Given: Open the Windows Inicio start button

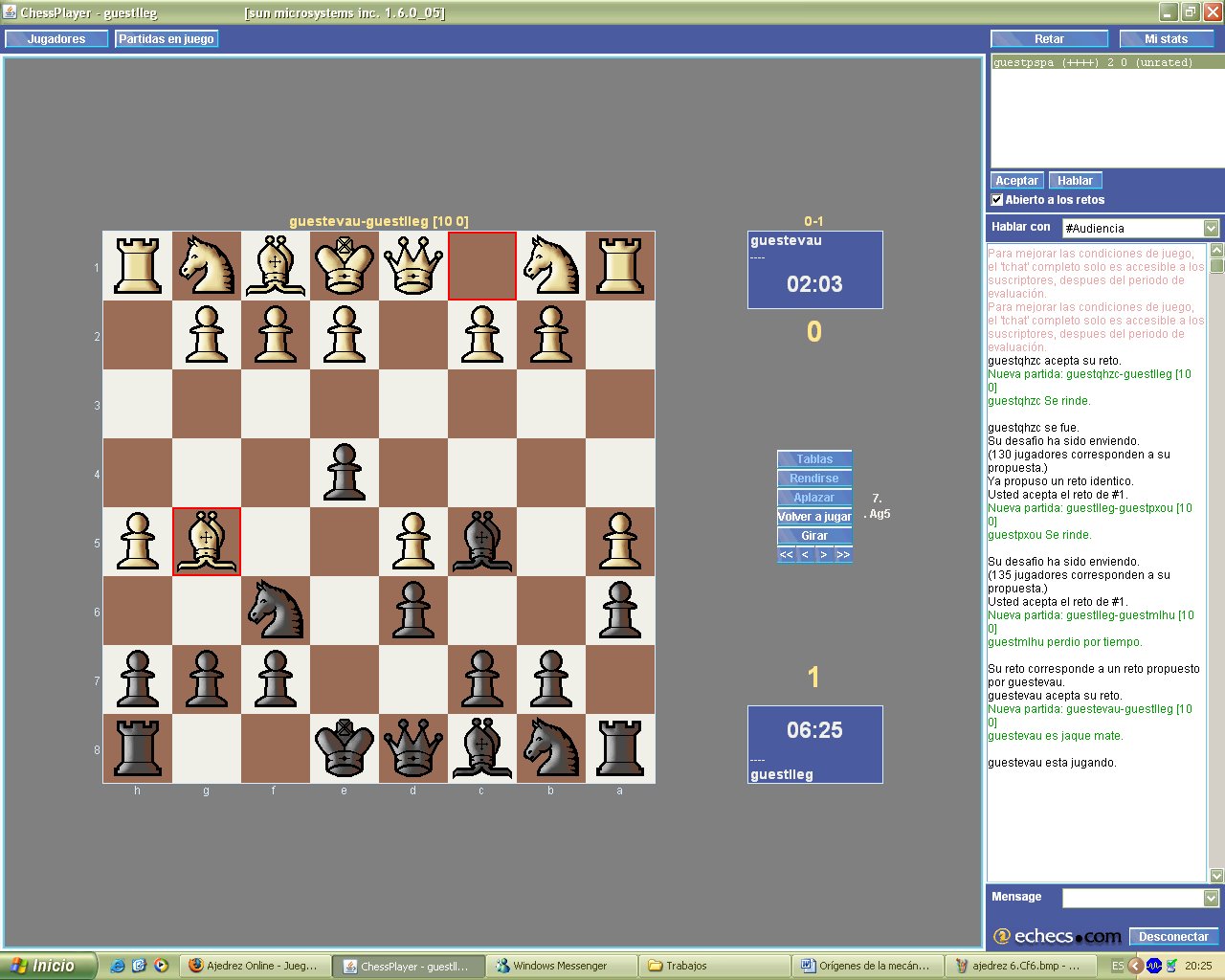Looking at the screenshot, I should pyautogui.click(x=47, y=966).
